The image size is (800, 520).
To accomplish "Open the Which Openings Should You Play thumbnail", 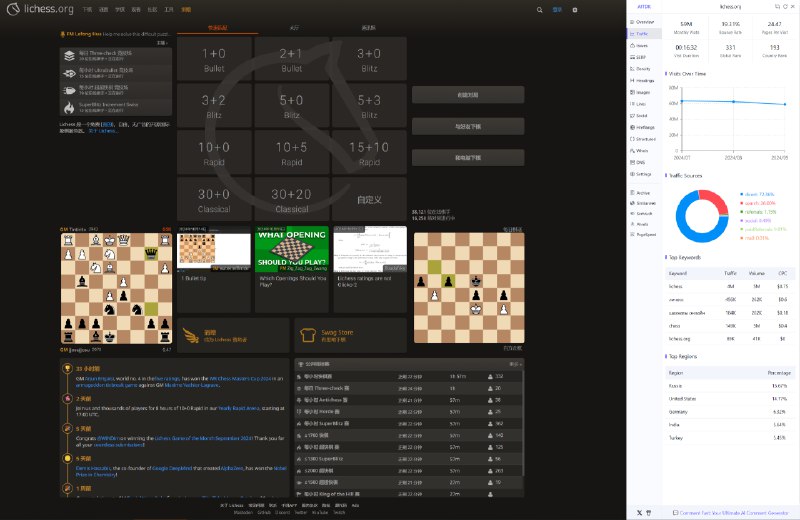I will 292,250.
